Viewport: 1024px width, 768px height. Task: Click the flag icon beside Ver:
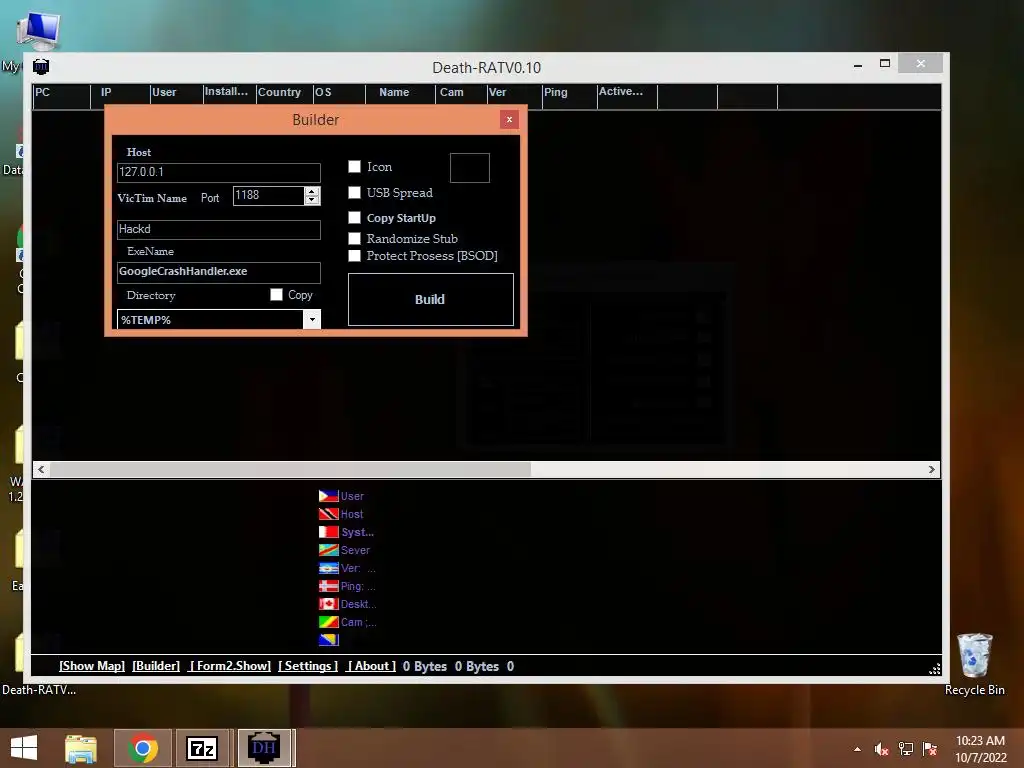pyautogui.click(x=328, y=568)
